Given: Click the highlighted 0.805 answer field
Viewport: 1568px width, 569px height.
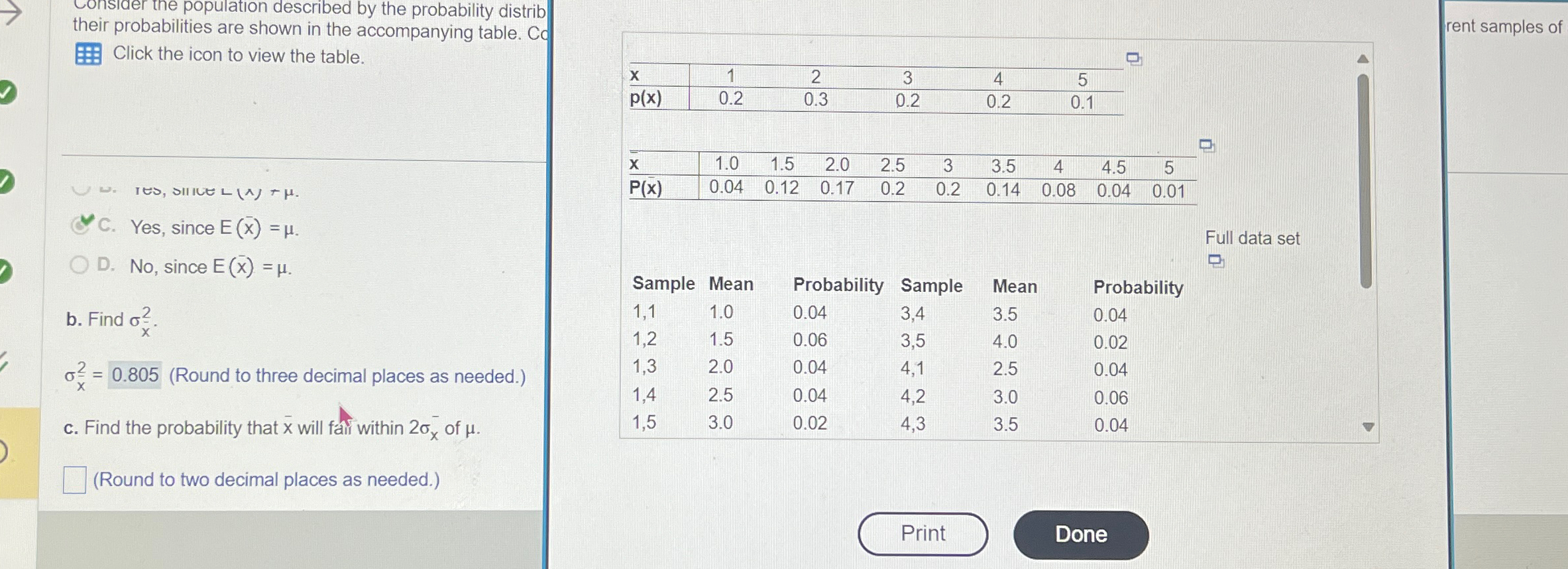Looking at the screenshot, I should pos(134,375).
